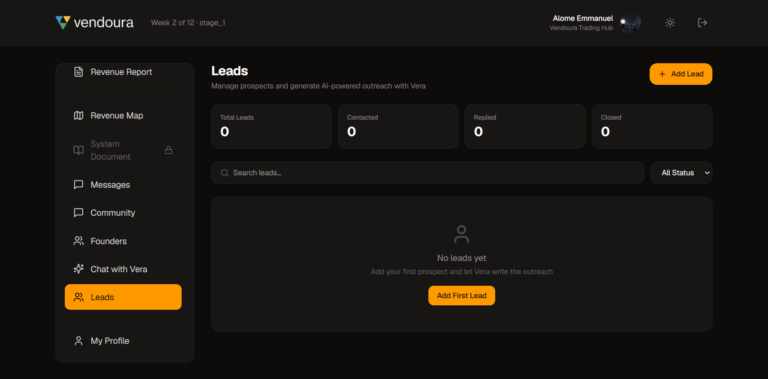Image resolution: width=768 pixels, height=379 pixels.
Task: Click the Revenue Map icon
Action: [78, 116]
